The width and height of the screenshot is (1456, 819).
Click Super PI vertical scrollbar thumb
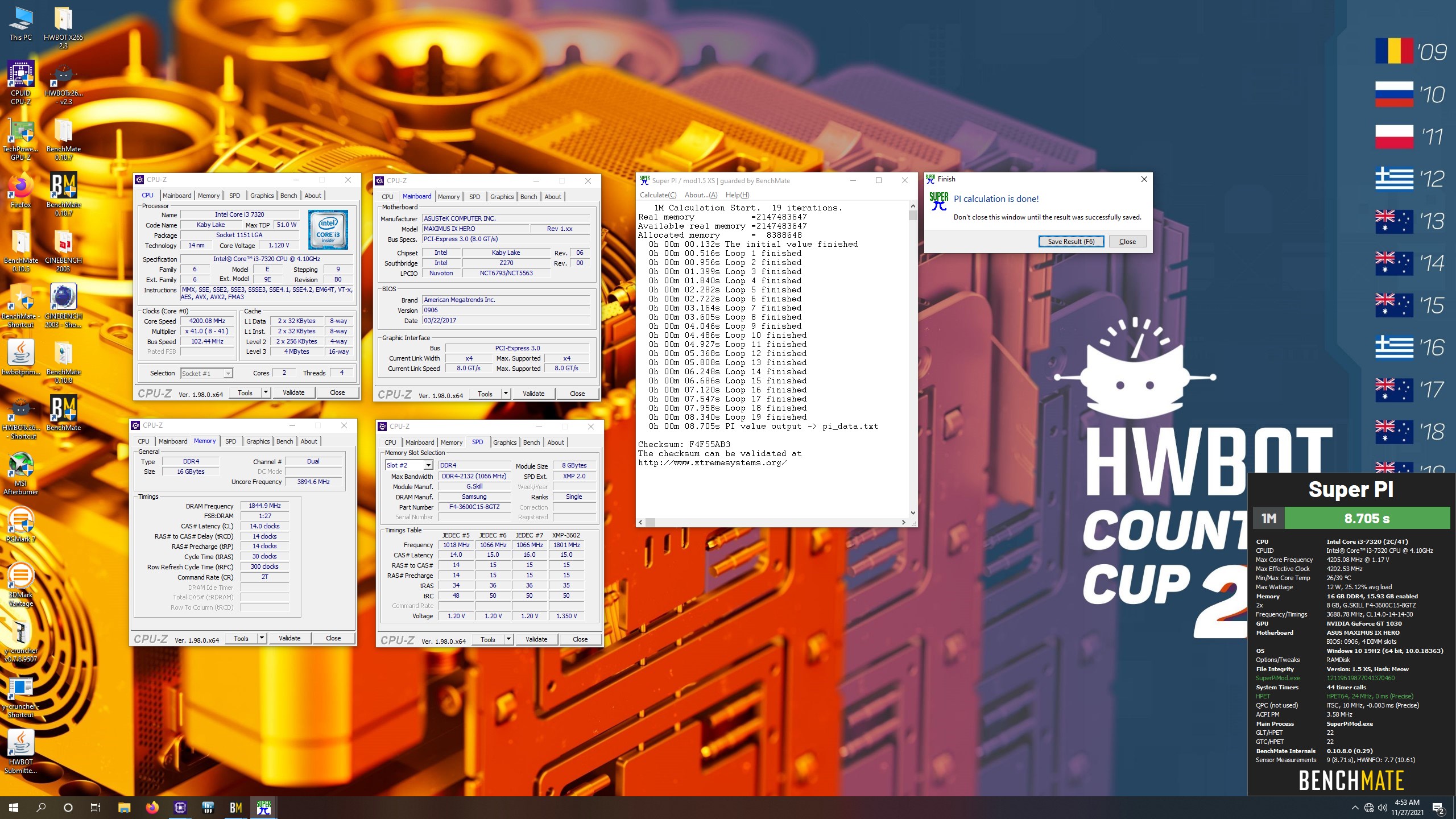pyautogui.click(x=913, y=216)
